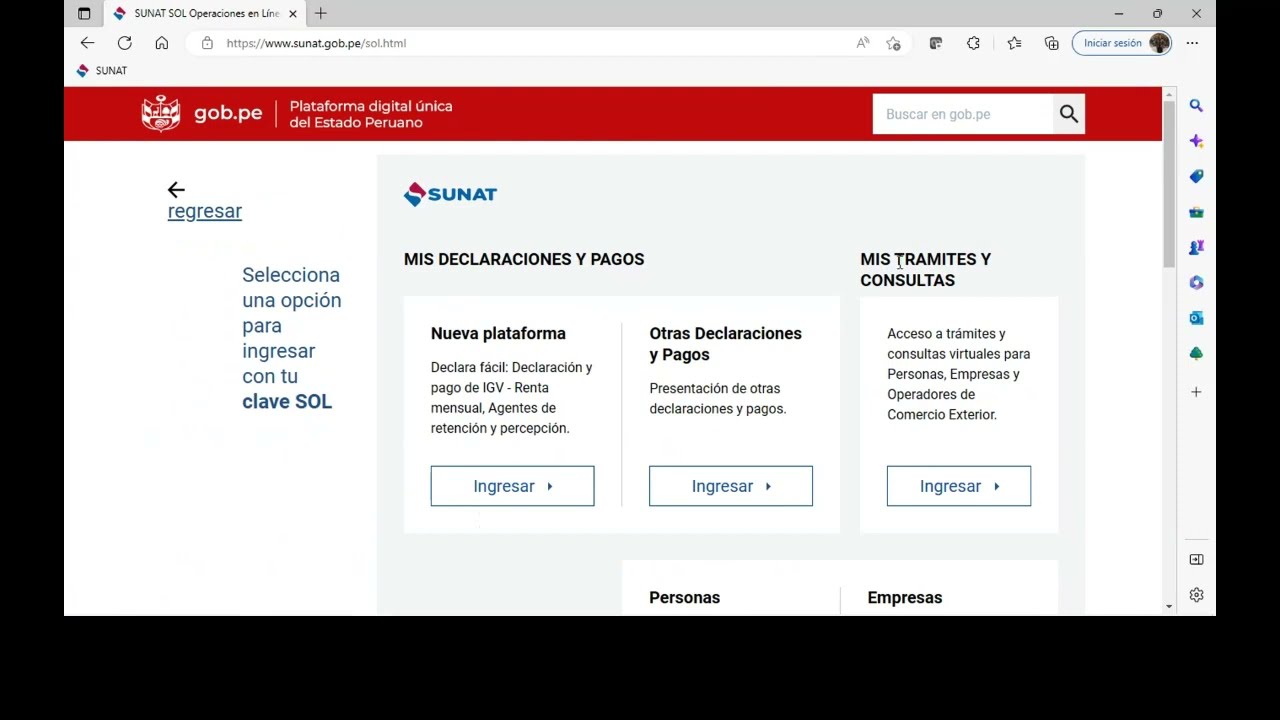Click Ingresar under Nueva plataforma

(512, 486)
